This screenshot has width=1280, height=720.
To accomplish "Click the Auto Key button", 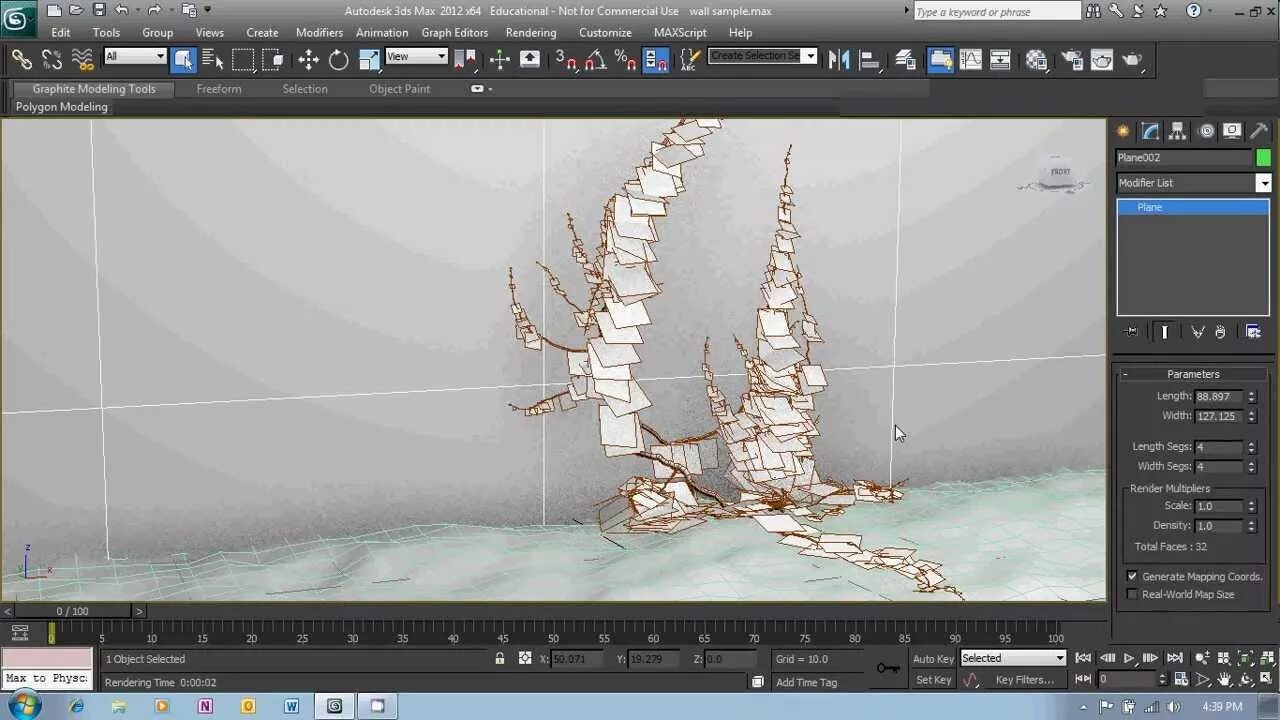I will 932,659.
